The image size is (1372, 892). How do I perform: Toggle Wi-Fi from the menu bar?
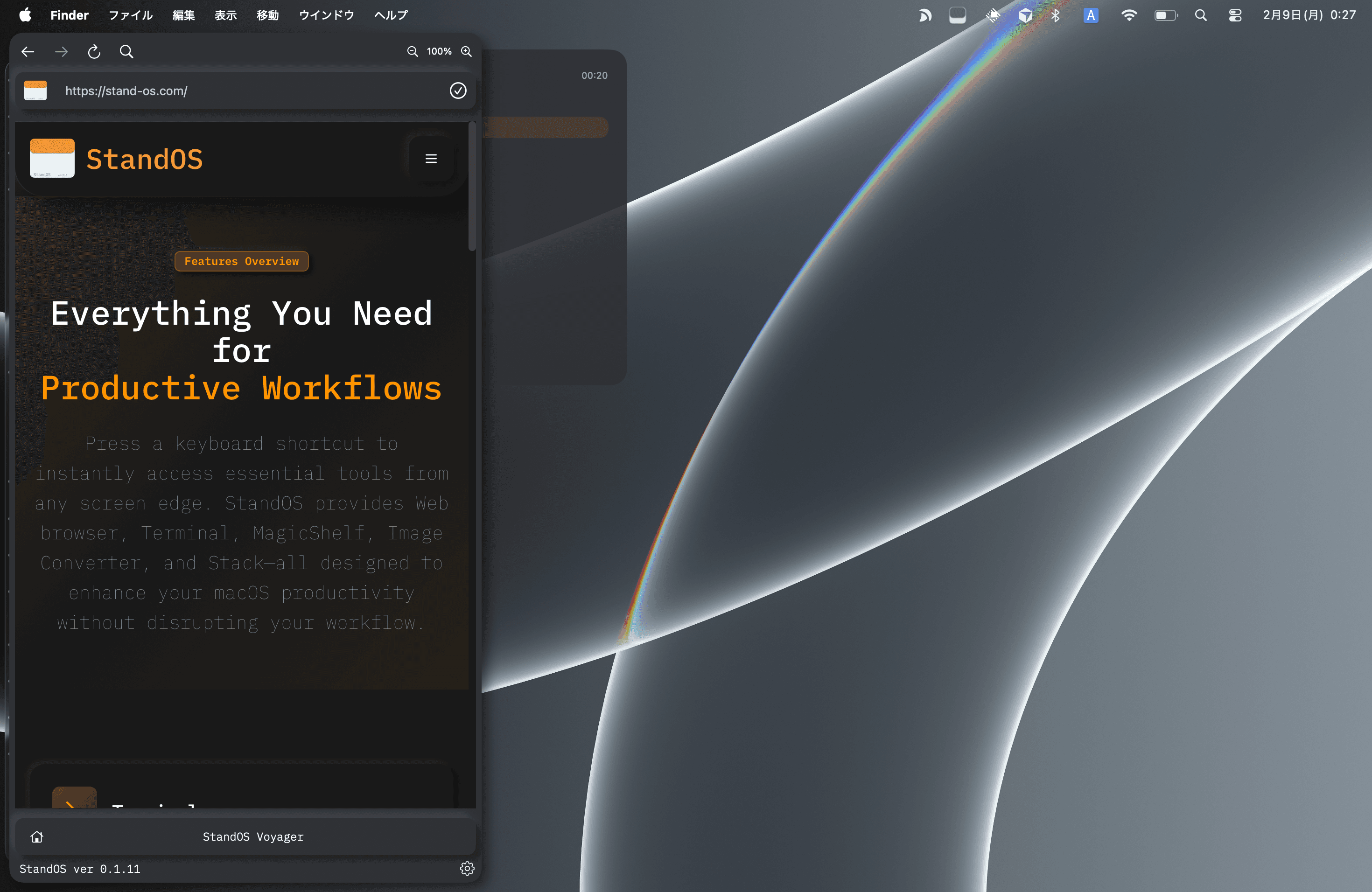click(x=1129, y=15)
